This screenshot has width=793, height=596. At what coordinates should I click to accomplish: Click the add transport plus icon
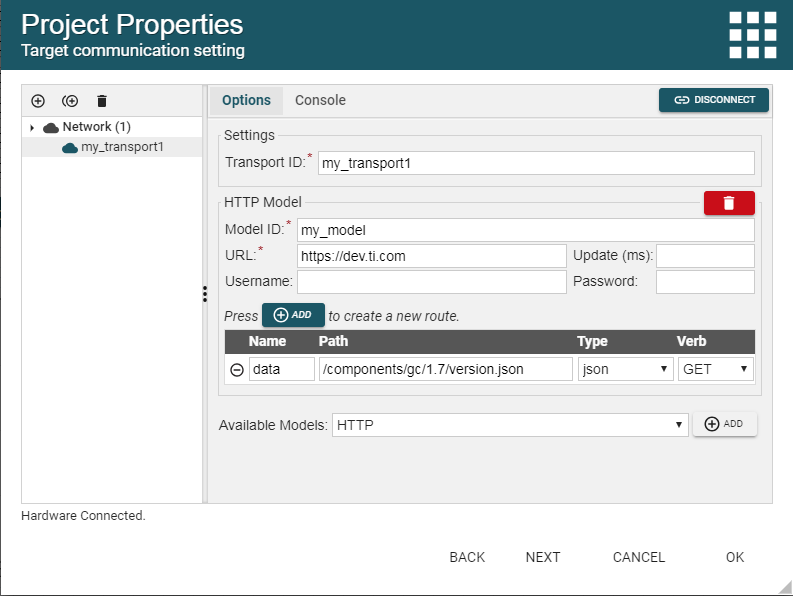(38, 101)
